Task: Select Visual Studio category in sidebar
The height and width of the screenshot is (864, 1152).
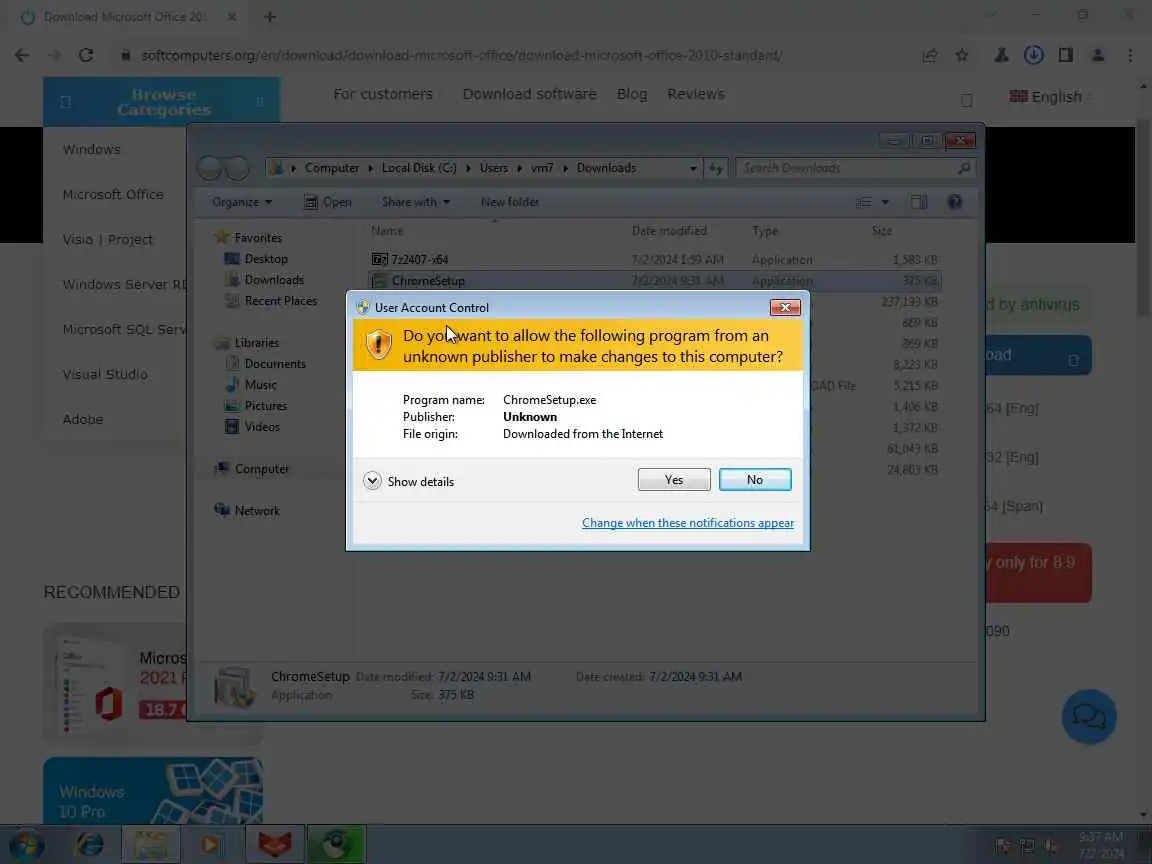Action: coord(105,375)
